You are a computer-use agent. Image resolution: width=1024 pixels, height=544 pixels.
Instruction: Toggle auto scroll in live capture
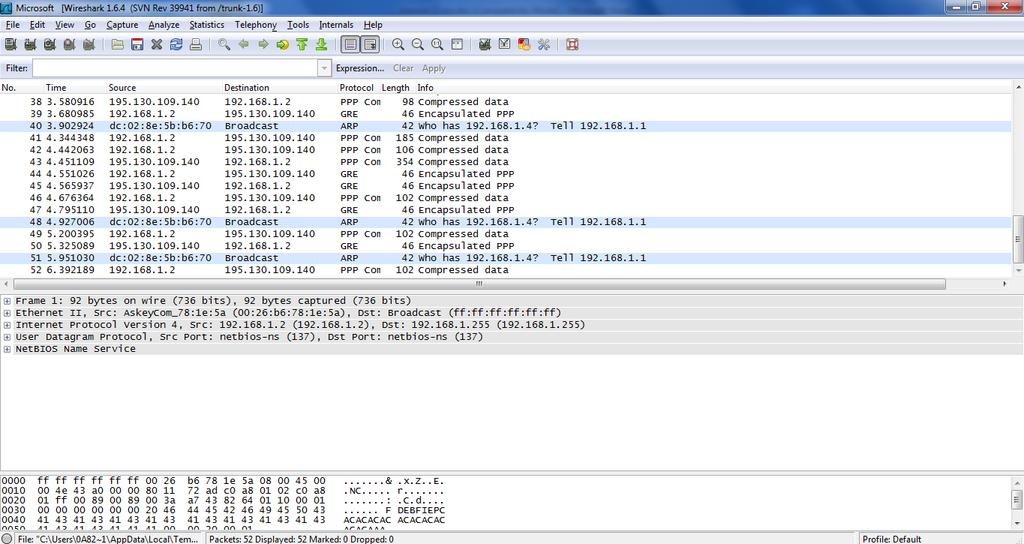tap(370, 44)
